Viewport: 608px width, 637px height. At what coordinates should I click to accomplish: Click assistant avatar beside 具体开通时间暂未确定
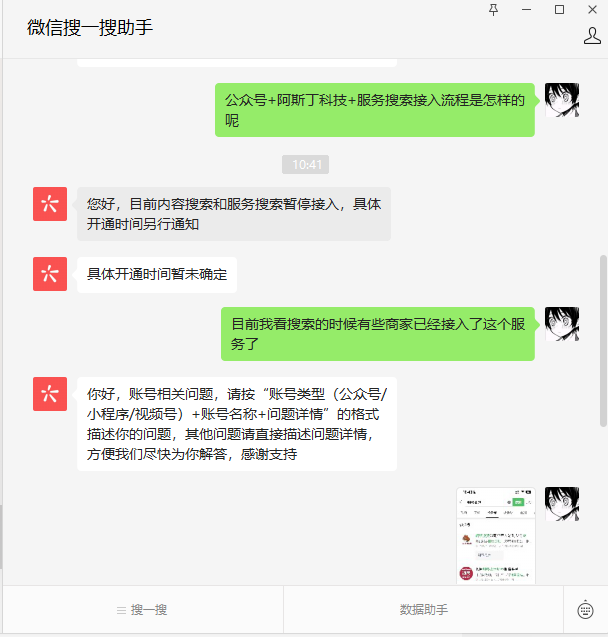(50, 274)
